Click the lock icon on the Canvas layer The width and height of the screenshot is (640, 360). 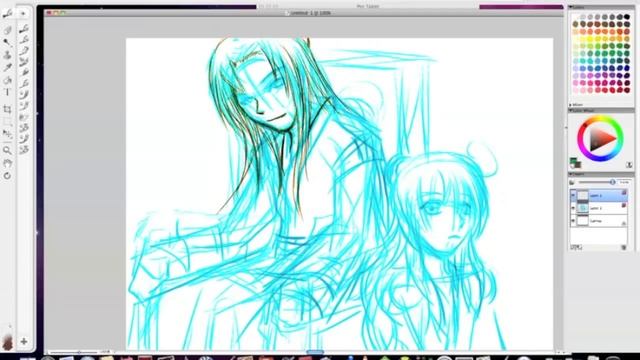coord(624,223)
